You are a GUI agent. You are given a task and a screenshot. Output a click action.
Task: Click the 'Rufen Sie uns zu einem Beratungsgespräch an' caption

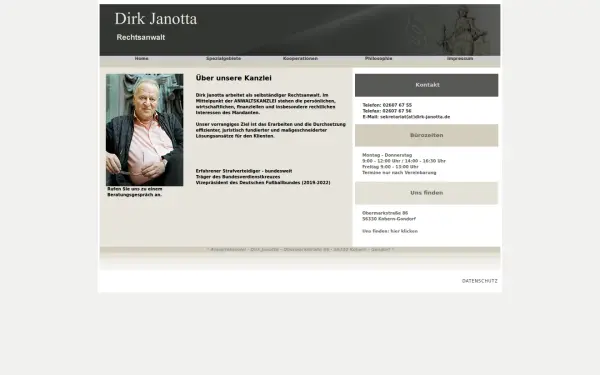coord(135,192)
